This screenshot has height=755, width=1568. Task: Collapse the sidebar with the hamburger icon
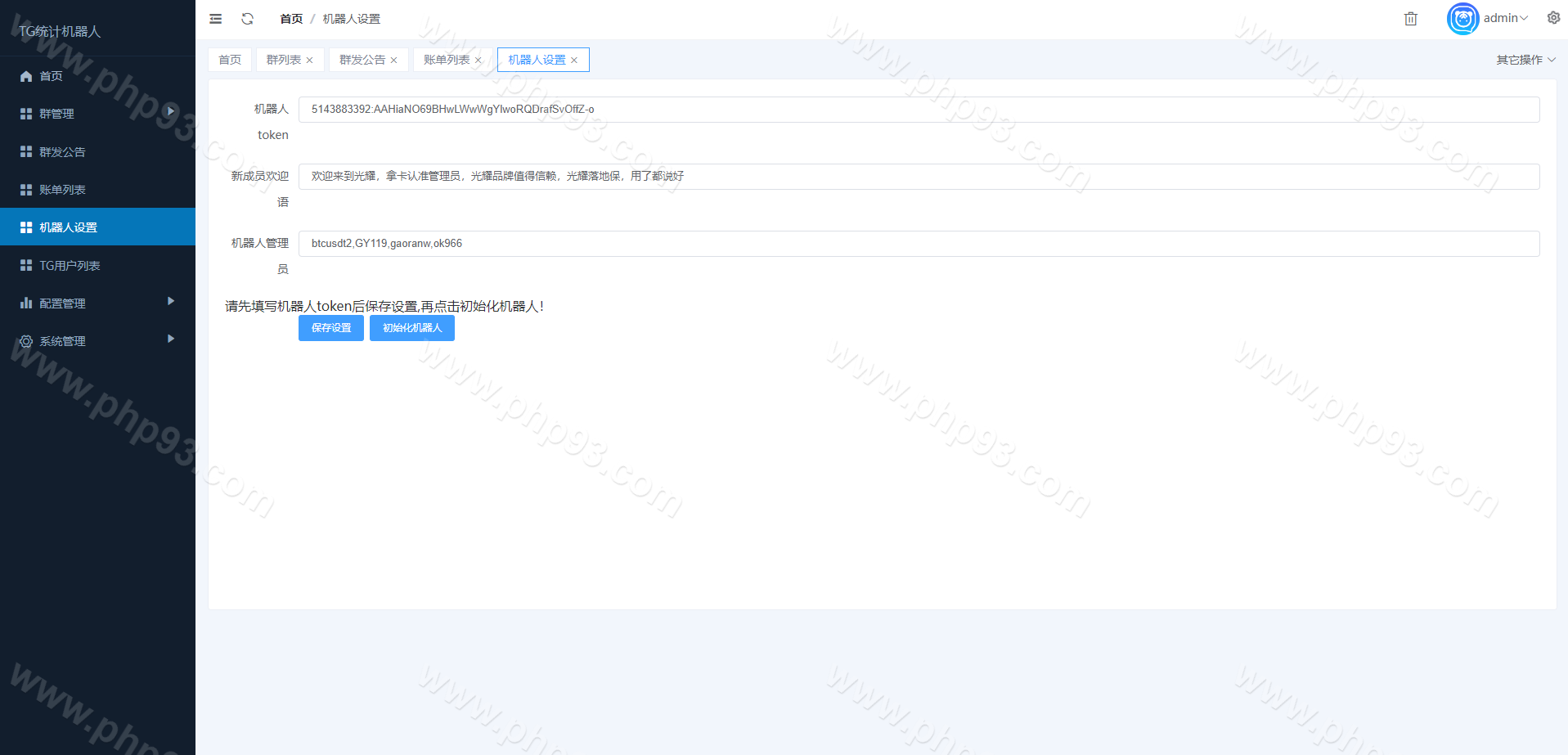click(x=216, y=19)
